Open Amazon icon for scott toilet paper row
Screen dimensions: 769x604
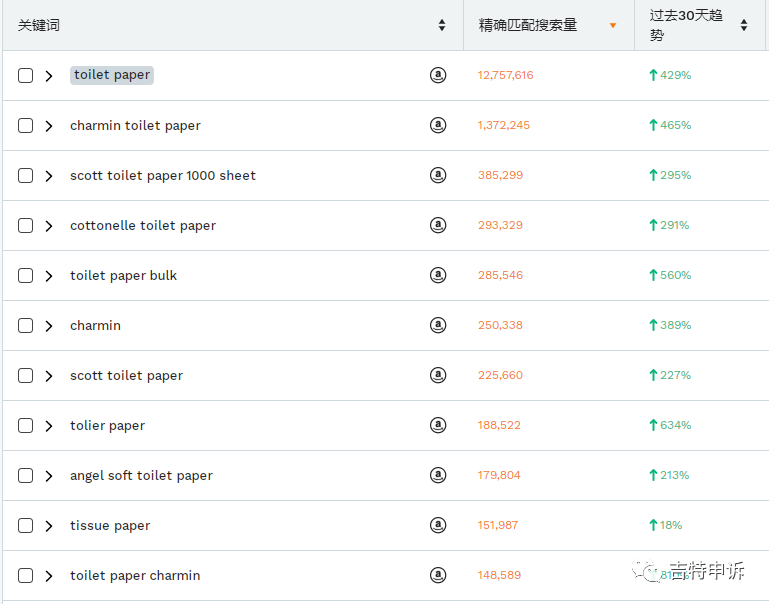tap(437, 375)
